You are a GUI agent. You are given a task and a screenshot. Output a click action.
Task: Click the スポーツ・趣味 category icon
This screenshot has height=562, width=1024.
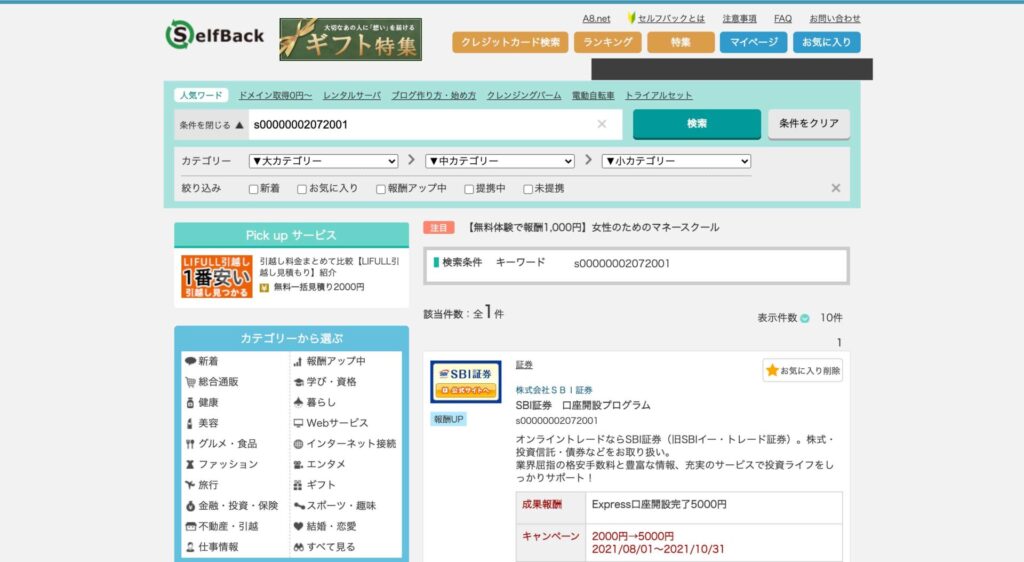point(299,506)
